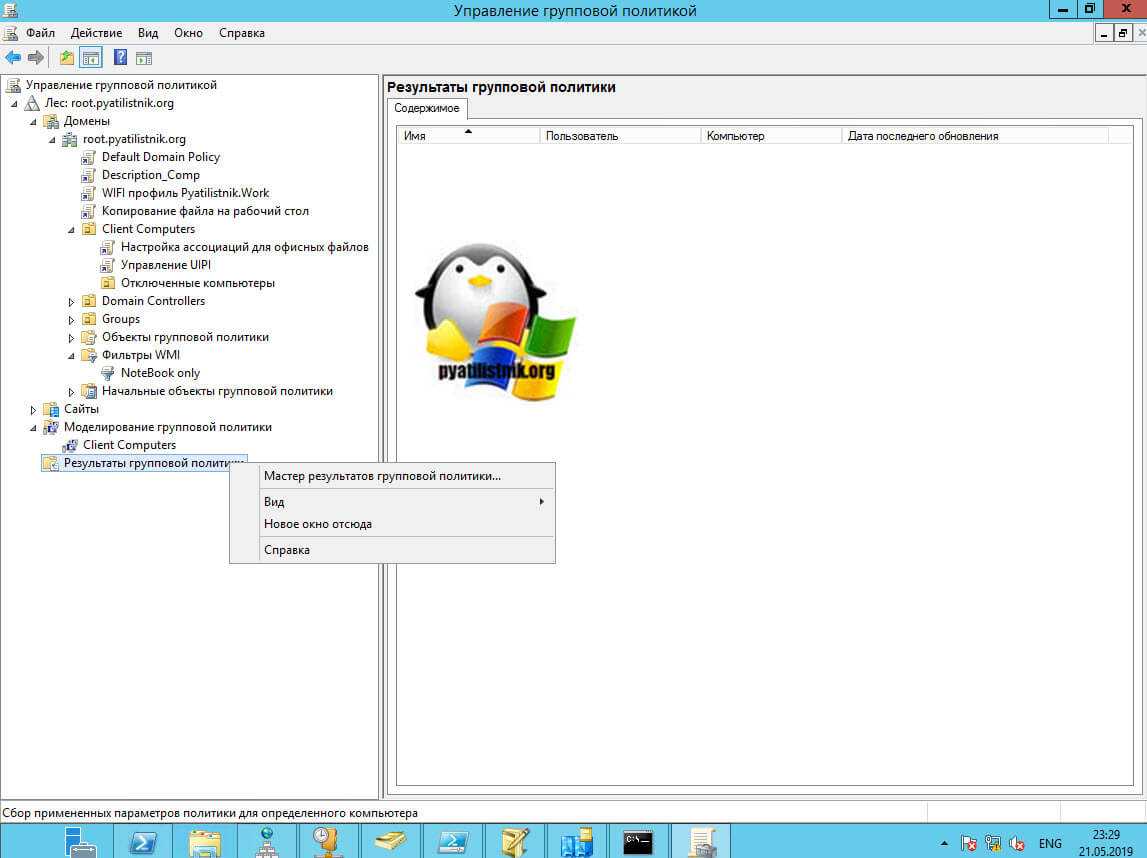The width and height of the screenshot is (1147, 858).
Task: Select the Содержимое tab
Action: point(426,108)
